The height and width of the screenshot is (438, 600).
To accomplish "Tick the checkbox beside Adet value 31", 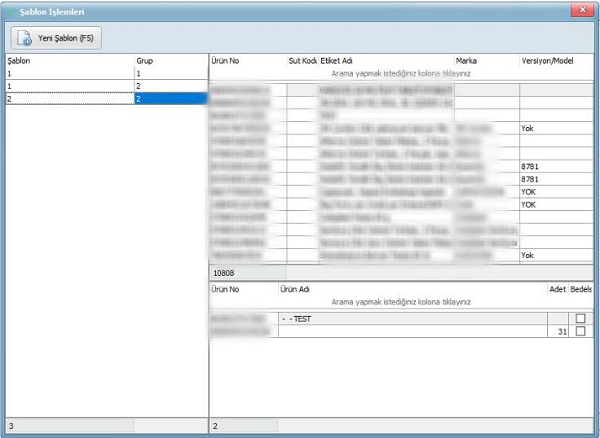I will [580, 331].
